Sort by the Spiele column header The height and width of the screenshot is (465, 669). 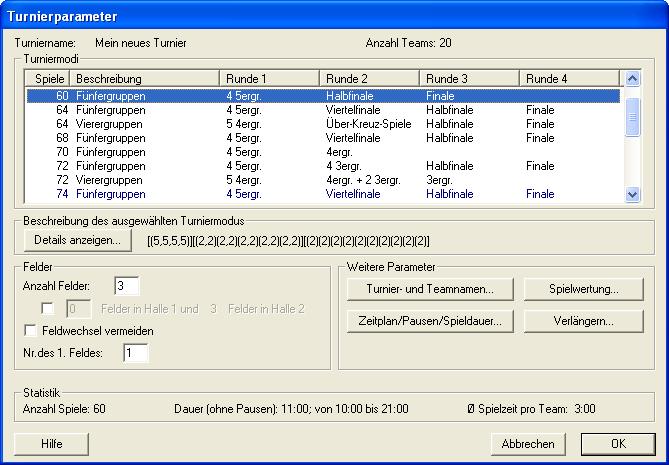coord(48,78)
